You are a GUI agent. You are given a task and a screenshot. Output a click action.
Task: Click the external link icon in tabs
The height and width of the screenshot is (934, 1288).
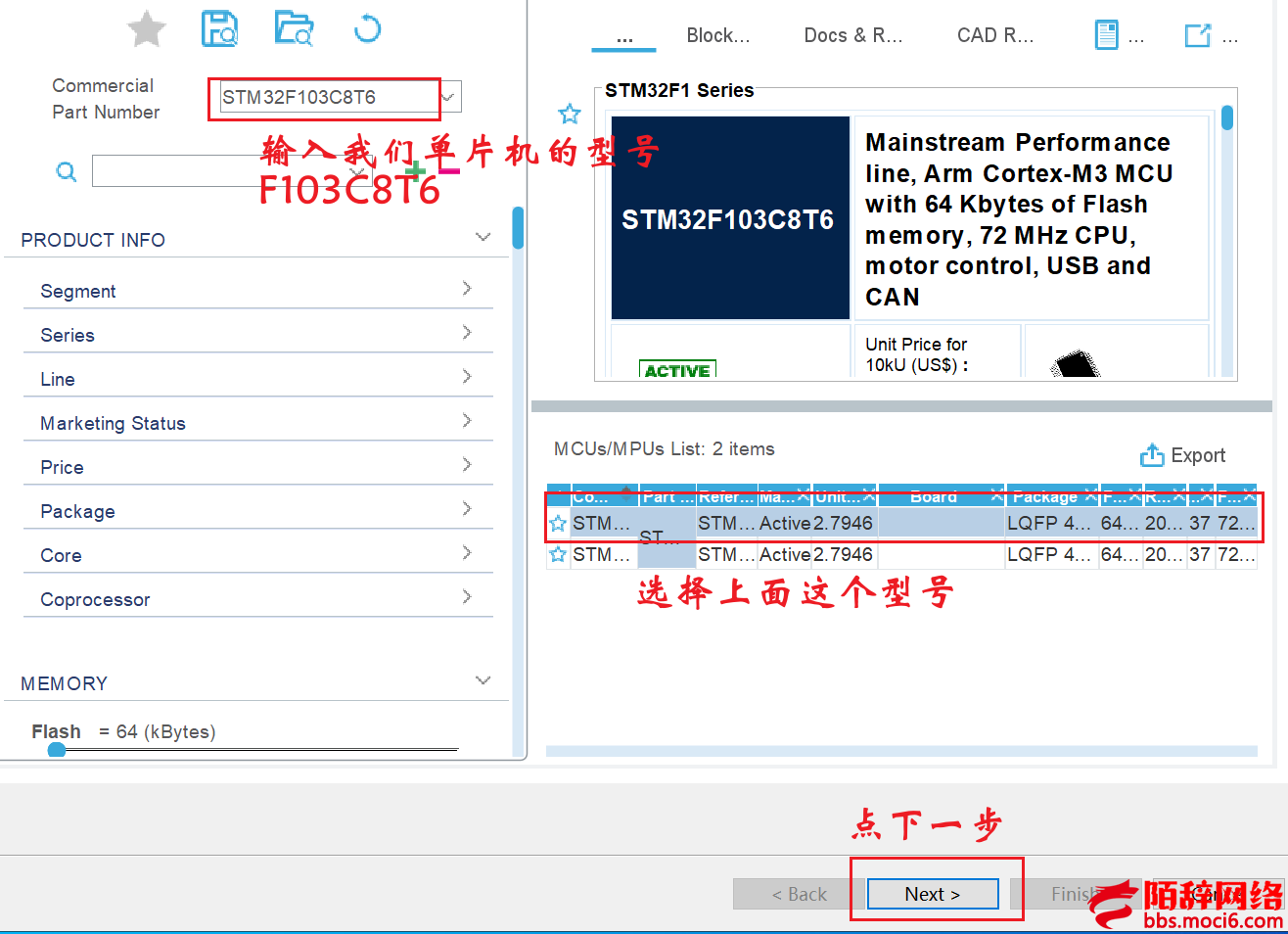click(x=1198, y=36)
